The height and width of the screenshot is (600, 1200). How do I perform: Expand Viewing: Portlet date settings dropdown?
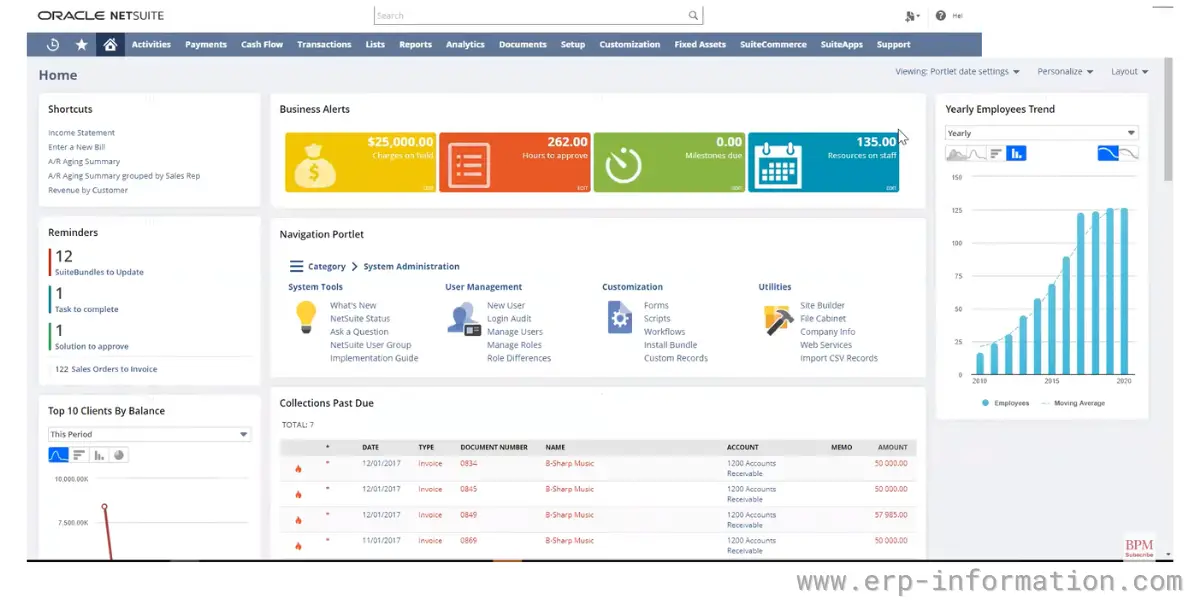957,72
